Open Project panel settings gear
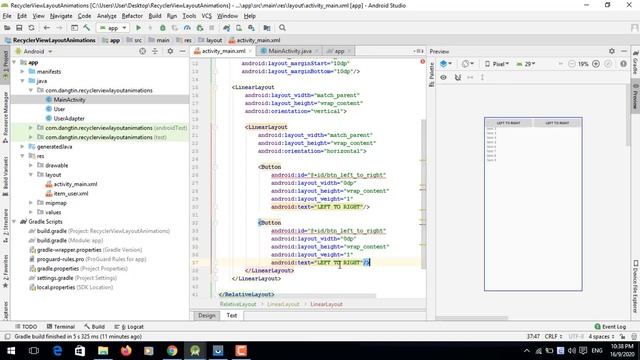The width and height of the screenshot is (640, 360). click(x=170, y=51)
